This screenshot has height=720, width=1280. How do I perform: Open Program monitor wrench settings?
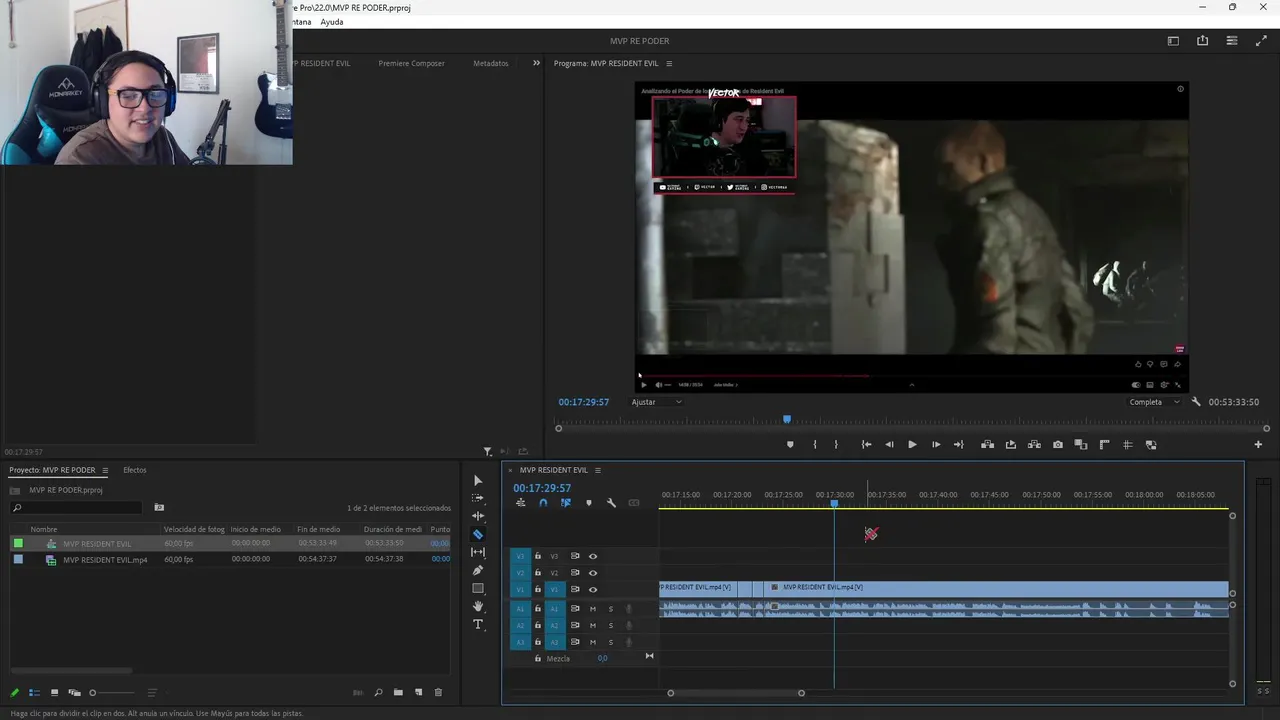[1195, 402]
